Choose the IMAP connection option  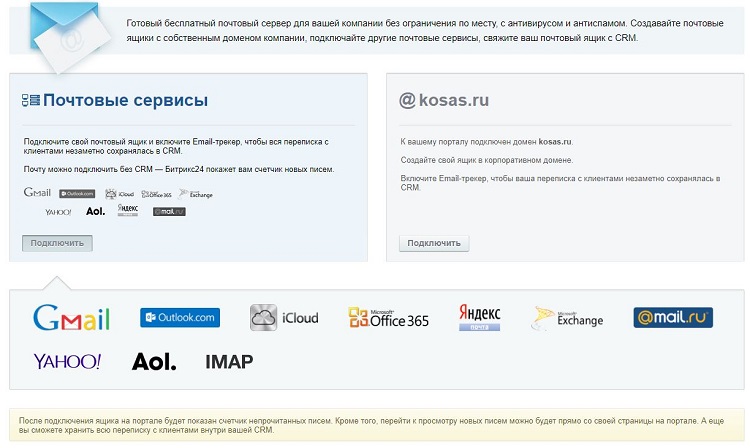[x=229, y=361]
